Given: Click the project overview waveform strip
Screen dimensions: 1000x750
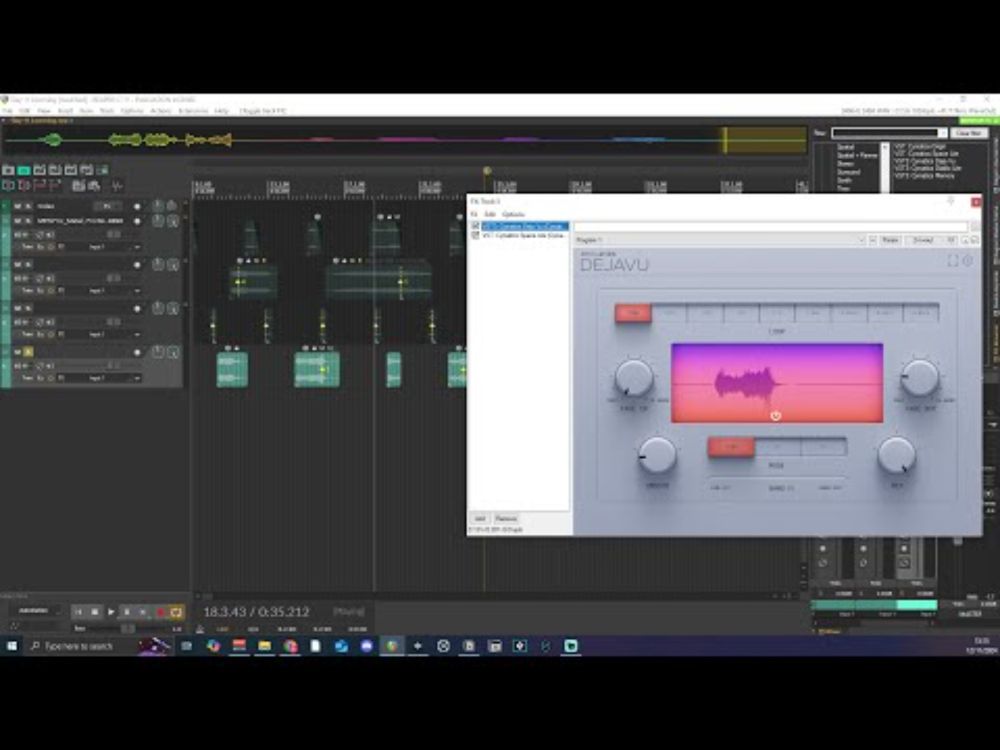Looking at the screenshot, I should click(406, 140).
